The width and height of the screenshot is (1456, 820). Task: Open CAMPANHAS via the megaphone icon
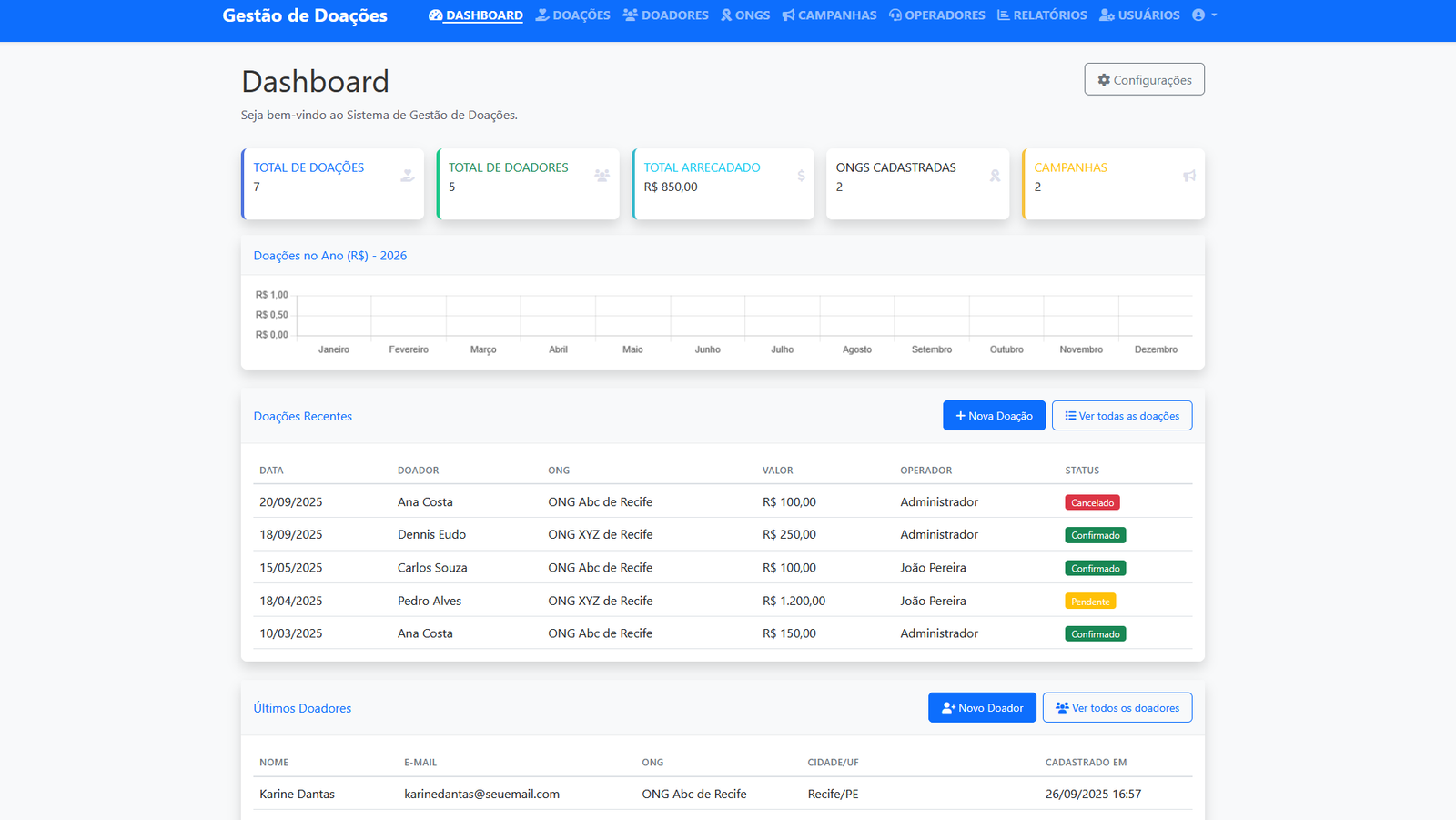(x=788, y=15)
